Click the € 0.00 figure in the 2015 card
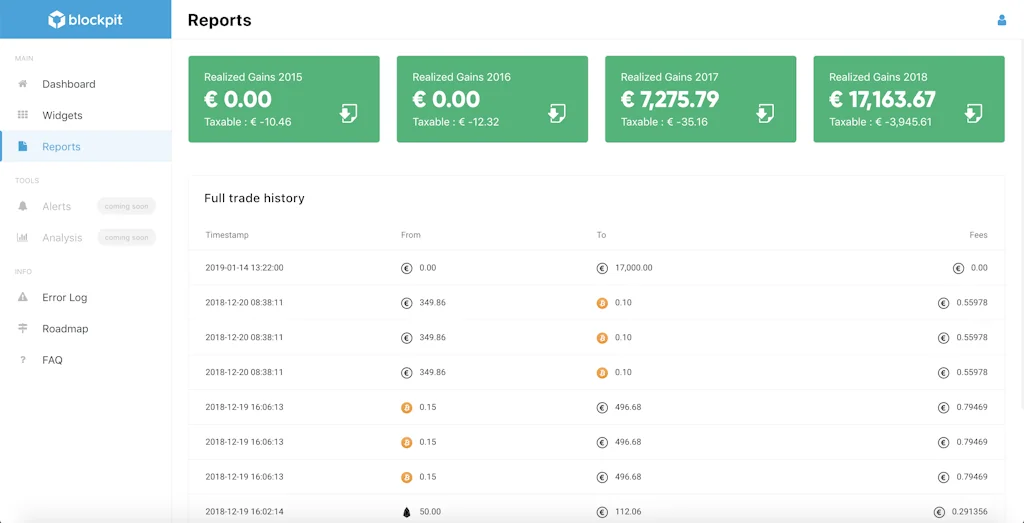Screen dimensions: 1024x523 point(238,99)
